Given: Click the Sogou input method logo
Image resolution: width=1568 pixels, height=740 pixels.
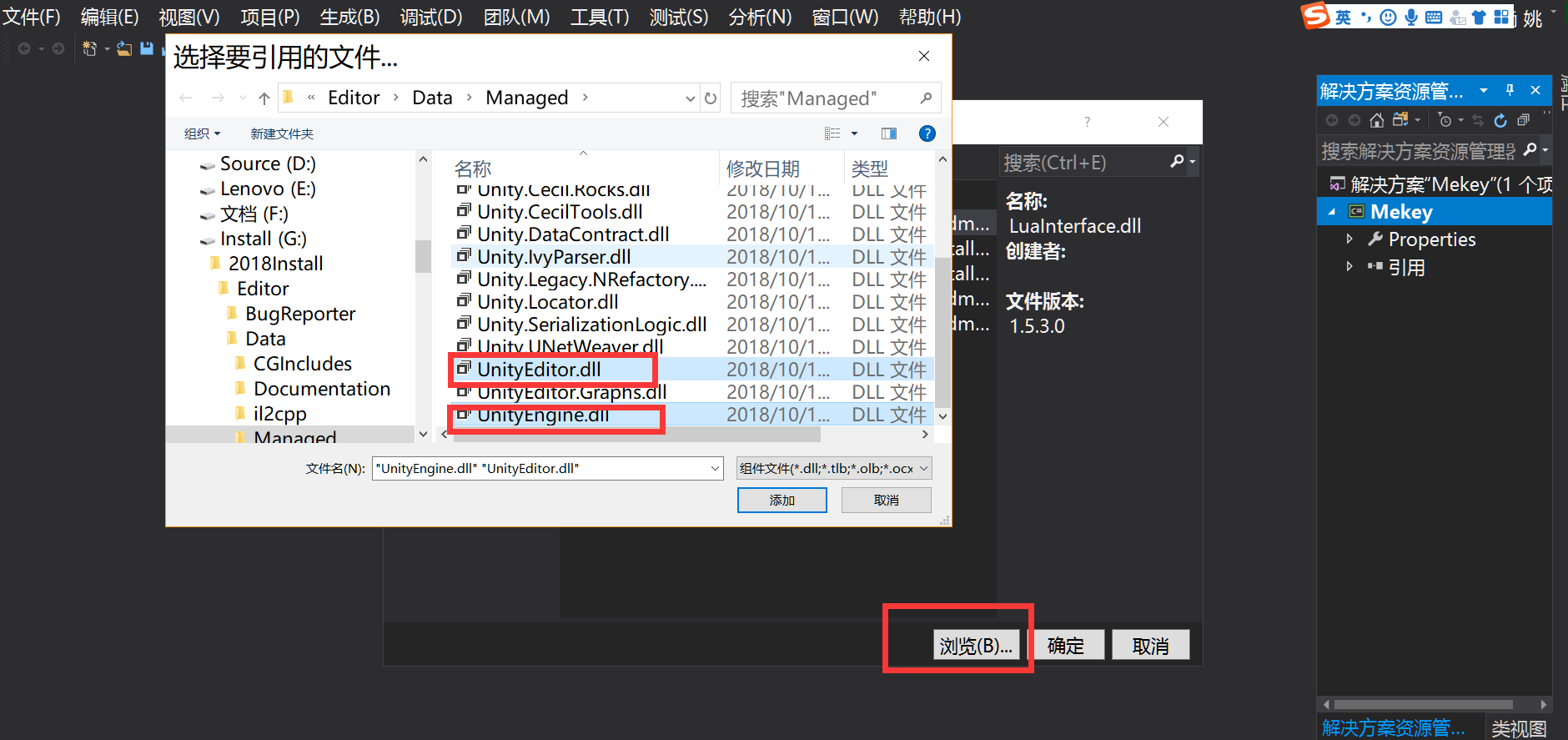Looking at the screenshot, I should 1316,15.
